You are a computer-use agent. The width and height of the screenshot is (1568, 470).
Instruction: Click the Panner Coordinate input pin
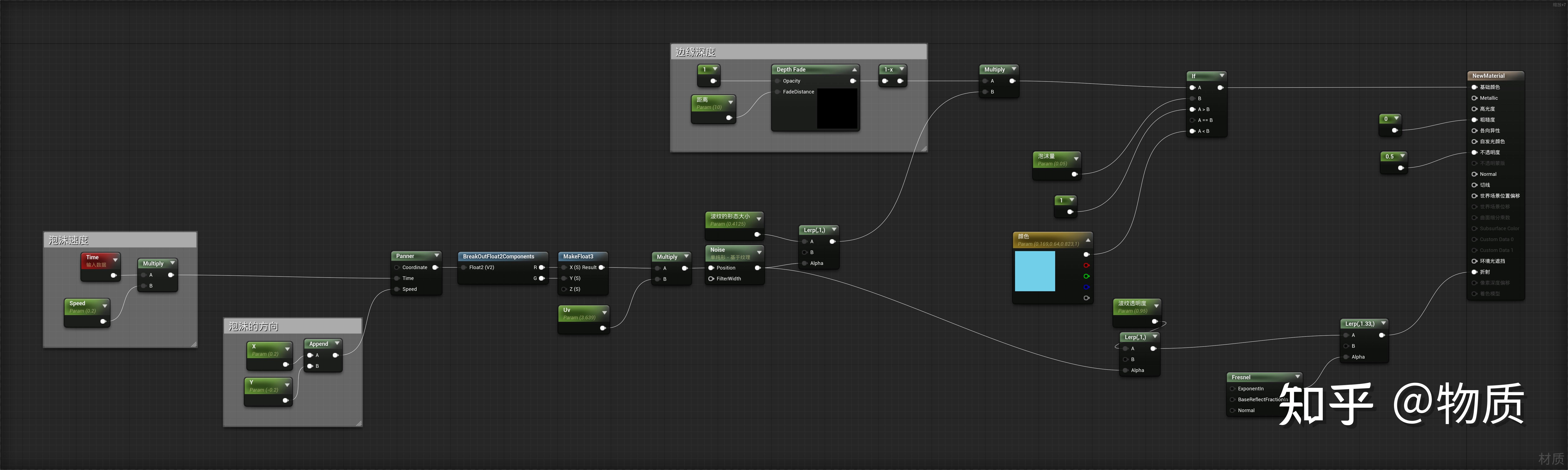[397, 268]
